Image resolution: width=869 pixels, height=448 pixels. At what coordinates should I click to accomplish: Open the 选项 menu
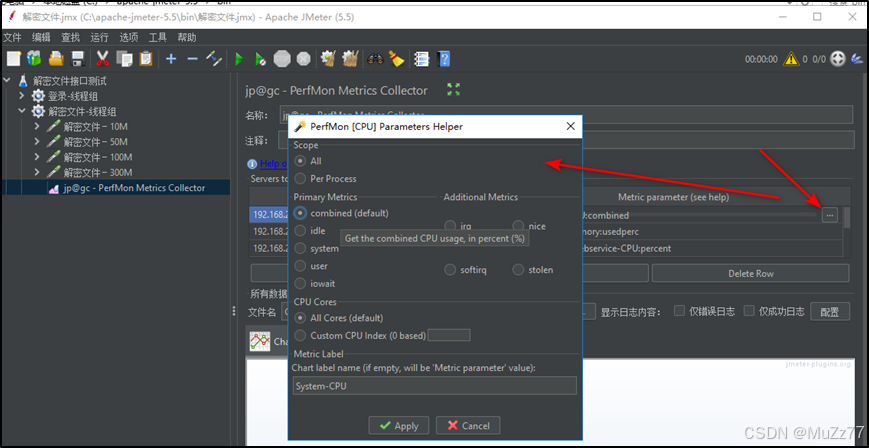tap(129, 38)
